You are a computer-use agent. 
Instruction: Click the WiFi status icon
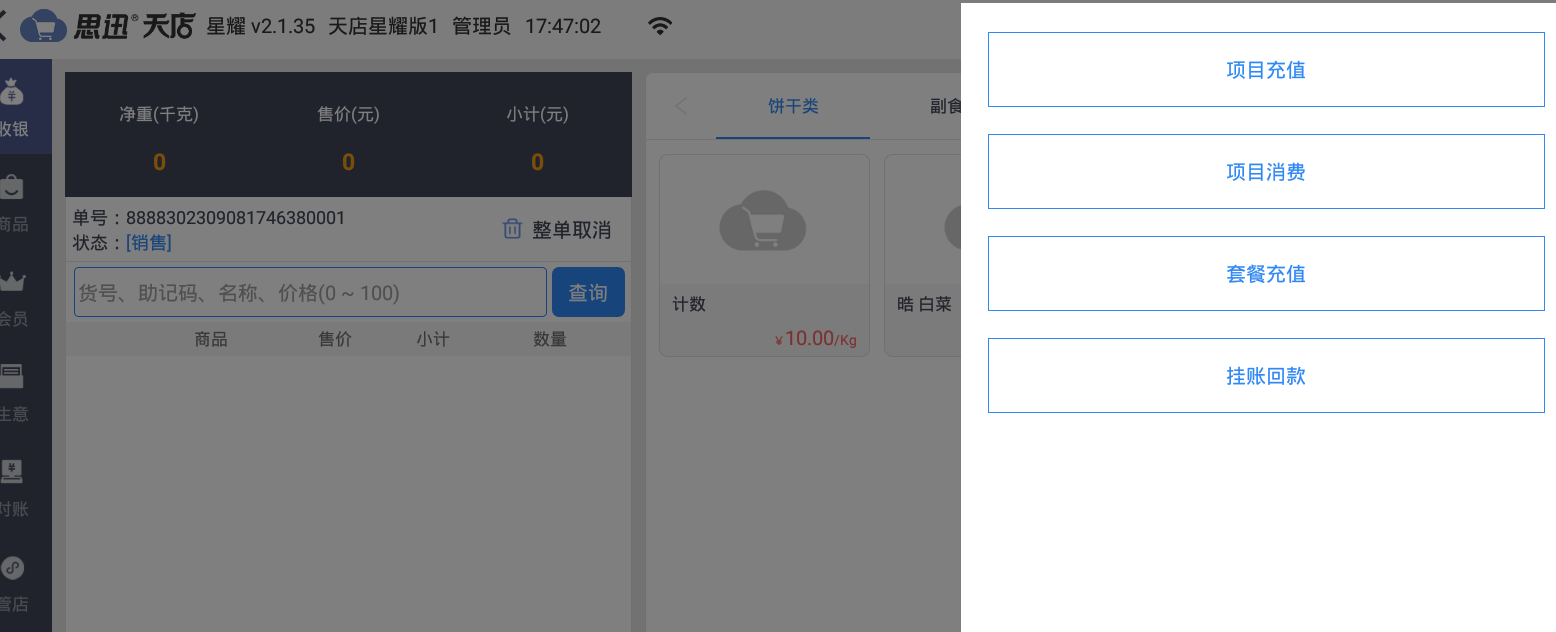[659, 26]
